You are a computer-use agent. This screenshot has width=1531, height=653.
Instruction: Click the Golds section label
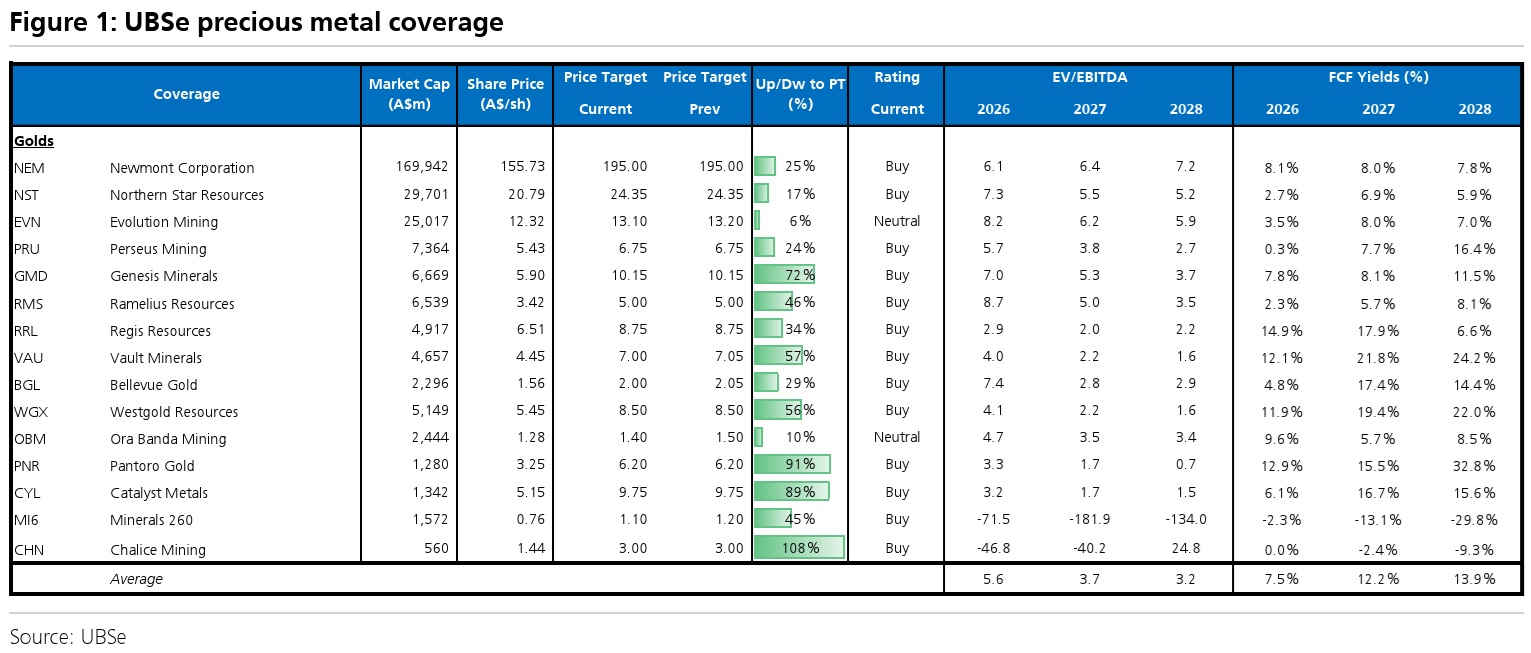pos(34,141)
